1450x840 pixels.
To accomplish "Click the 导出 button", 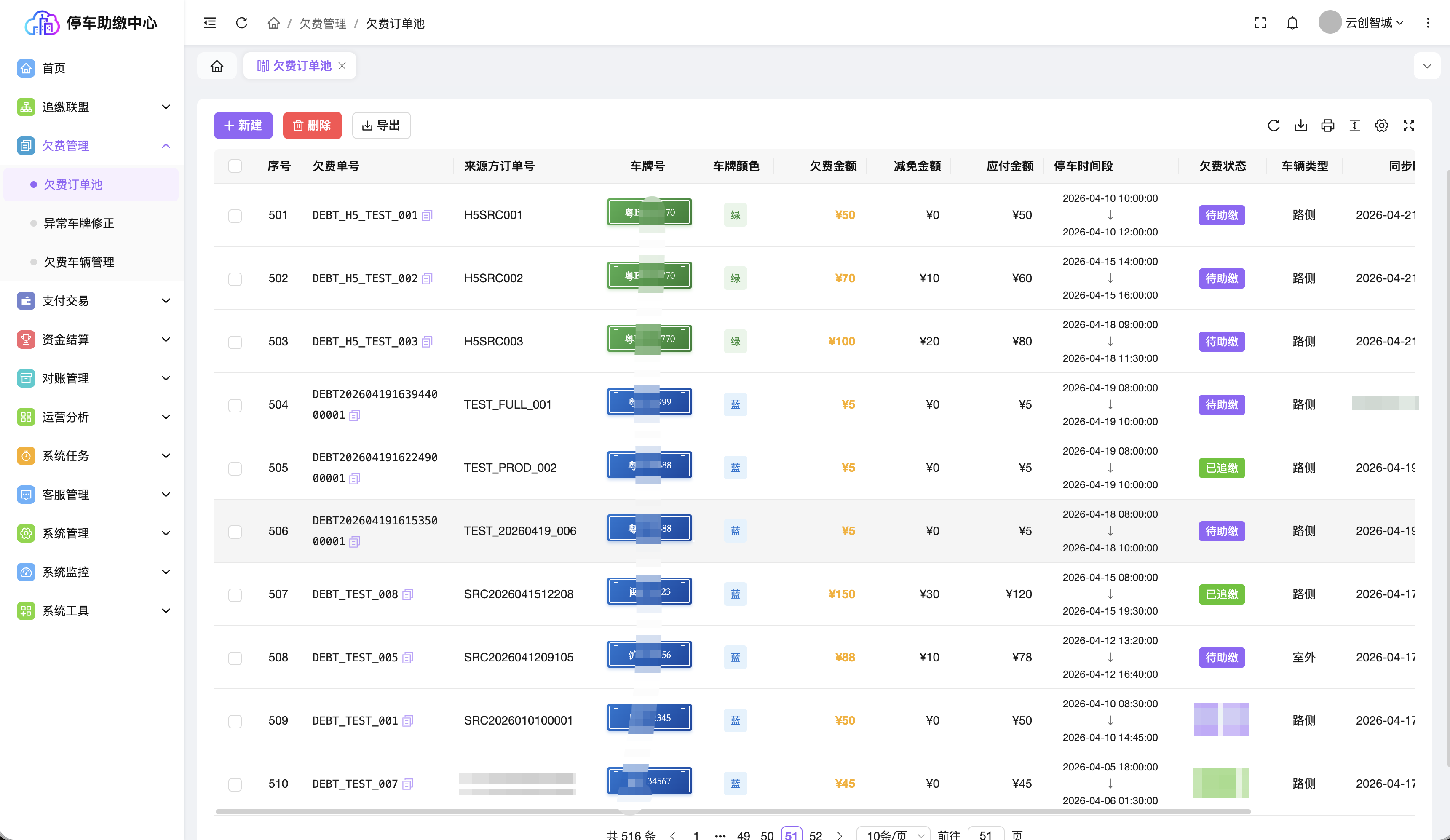I will pyautogui.click(x=382, y=126).
